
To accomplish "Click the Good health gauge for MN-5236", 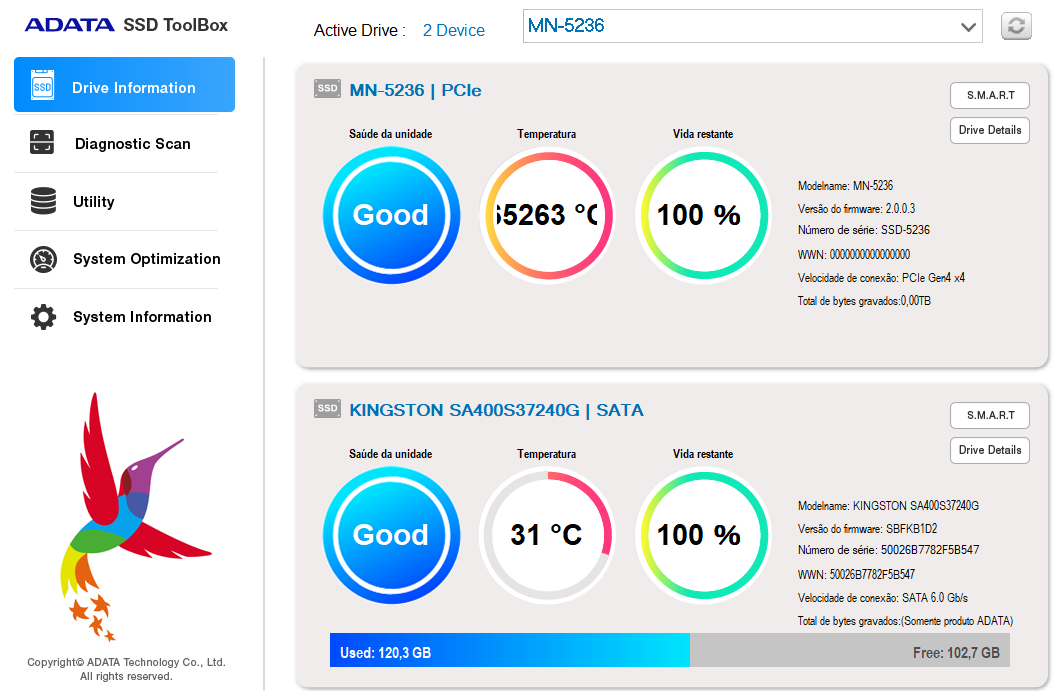I will click(x=391, y=215).
